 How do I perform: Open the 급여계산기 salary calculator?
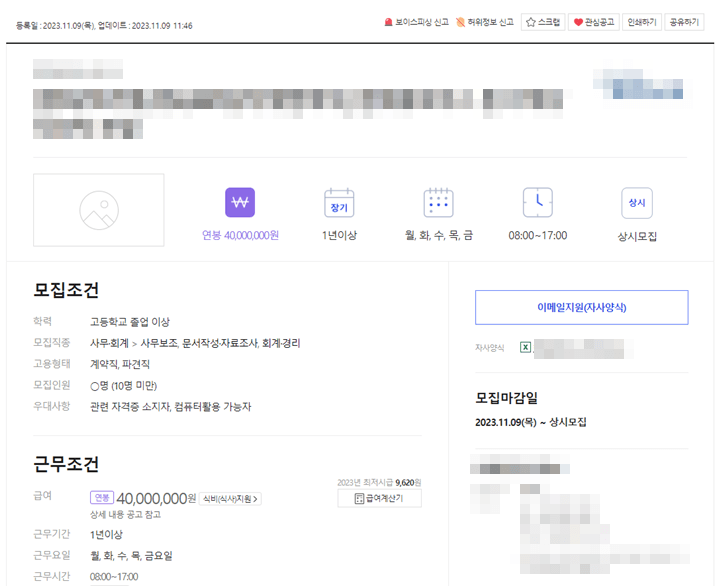tap(379, 498)
